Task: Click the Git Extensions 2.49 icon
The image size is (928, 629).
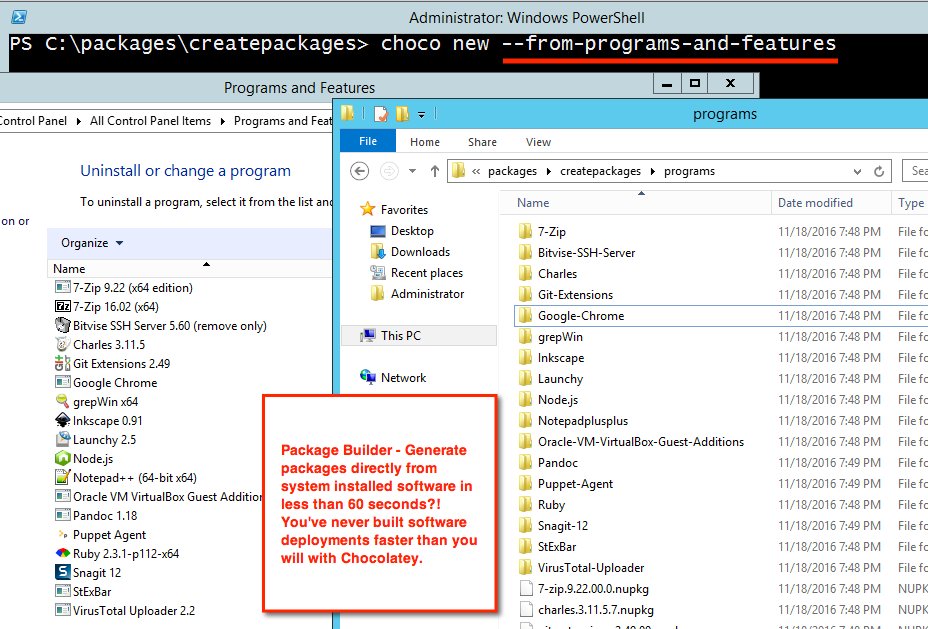Action: coord(62,363)
